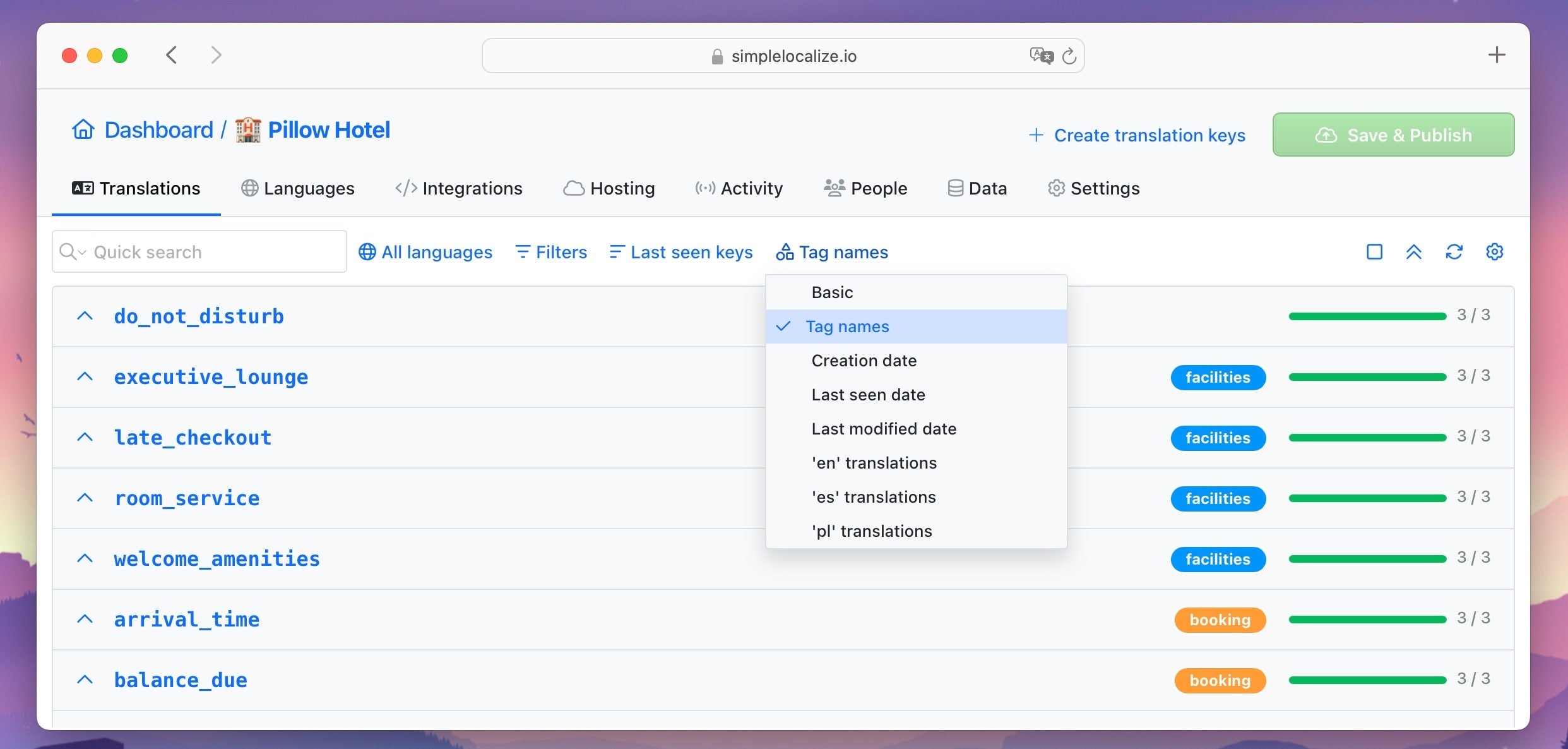Select Basic in the view menu

click(916, 292)
